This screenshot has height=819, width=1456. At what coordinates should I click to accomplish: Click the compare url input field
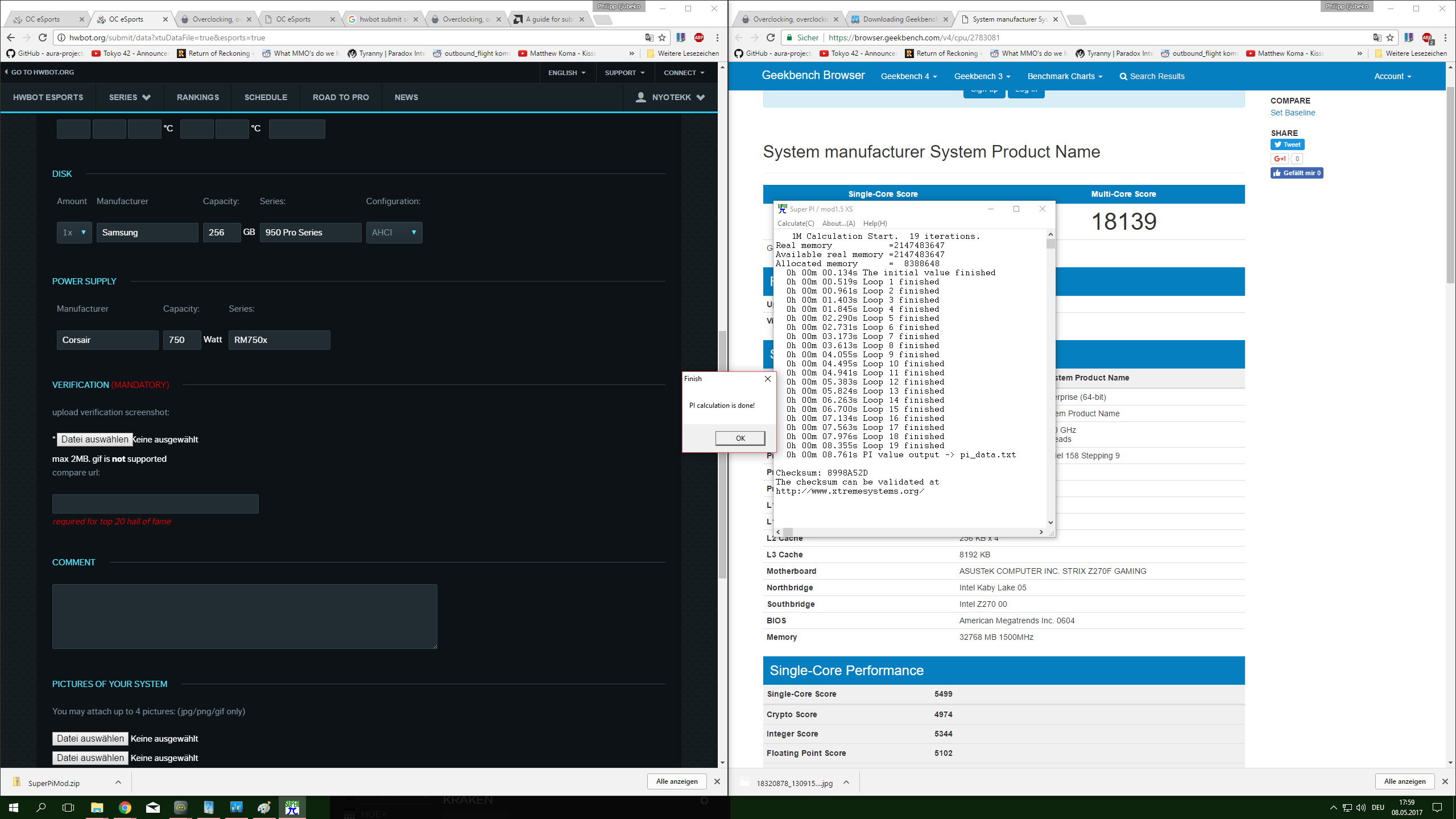155,504
